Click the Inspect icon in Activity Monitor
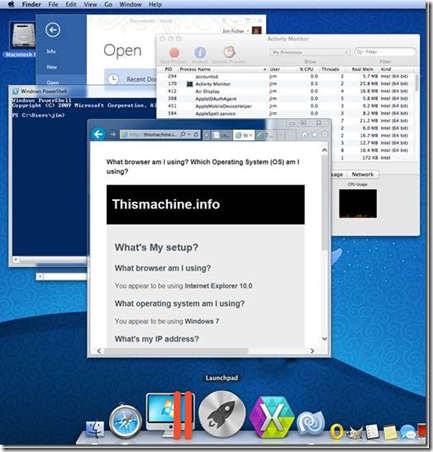433x452 pixels. [200, 53]
